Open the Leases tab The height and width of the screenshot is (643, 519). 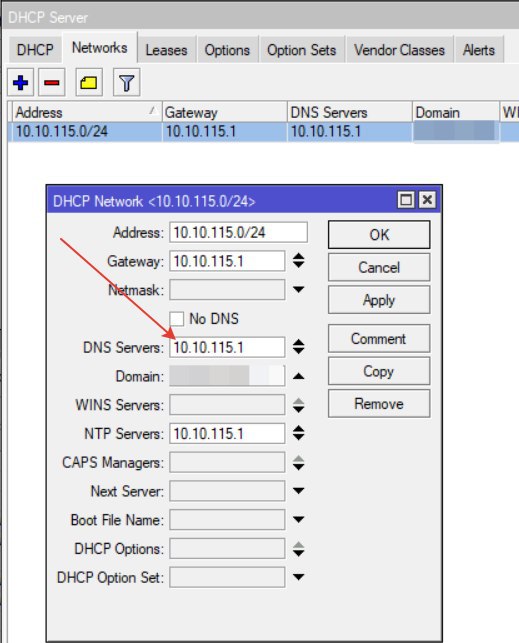coord(166,50)
